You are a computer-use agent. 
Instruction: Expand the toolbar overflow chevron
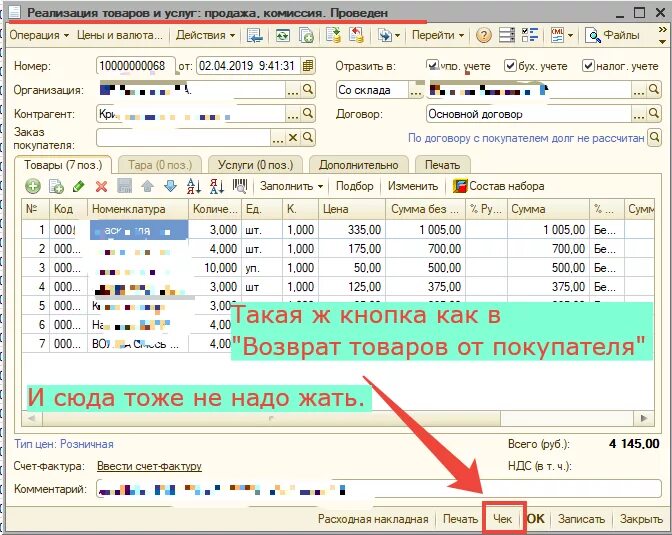point(662,29)
